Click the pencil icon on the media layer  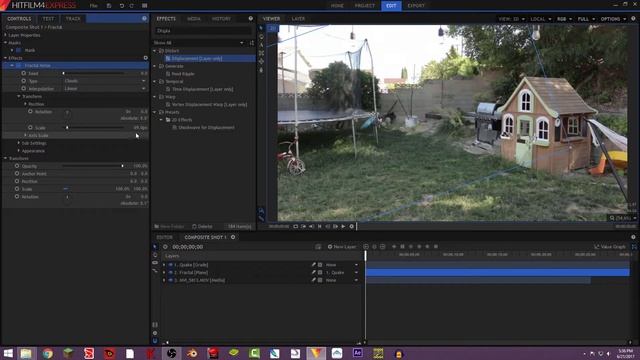pos(313,280)
